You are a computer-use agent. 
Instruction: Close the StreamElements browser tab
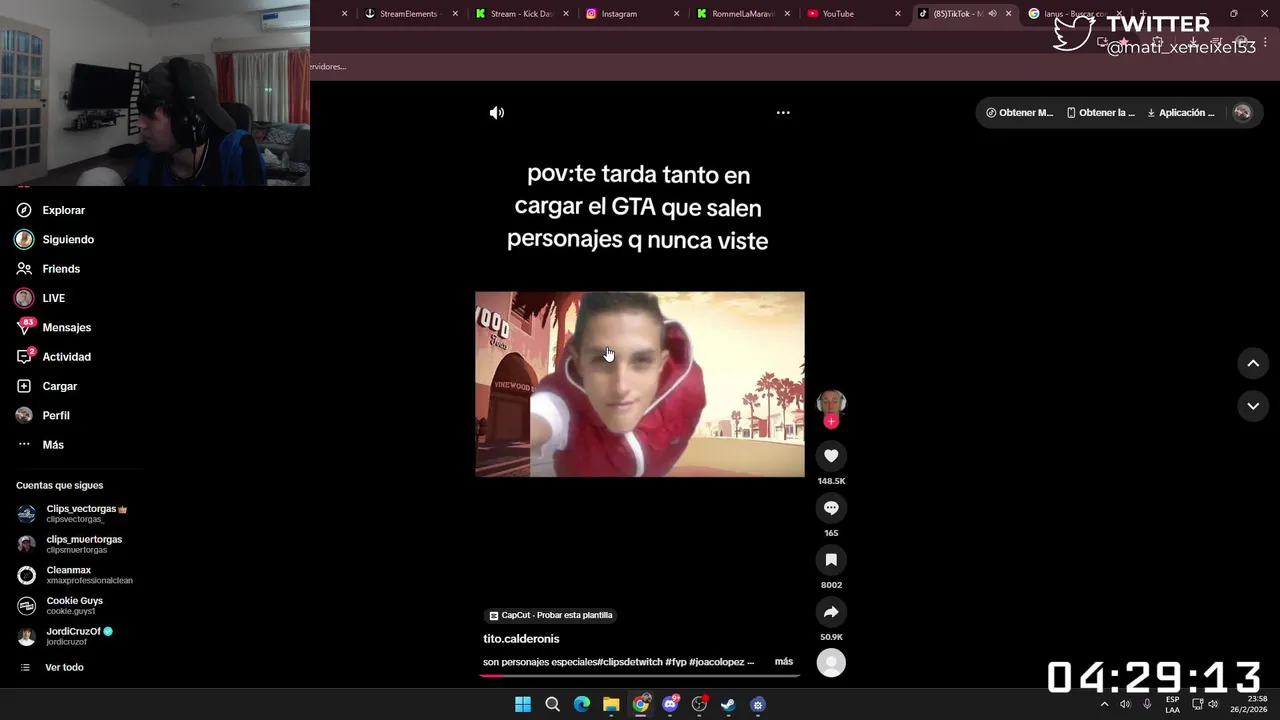tap(455, 14)
